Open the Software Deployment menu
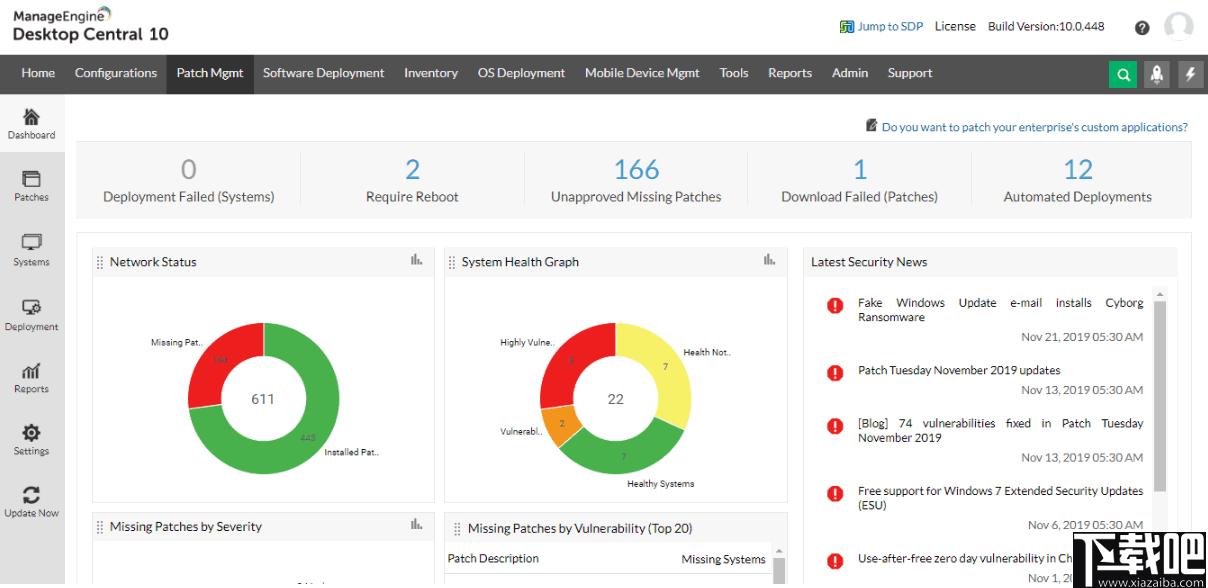This screenshot has height=588, width=1208. [324, 73]
